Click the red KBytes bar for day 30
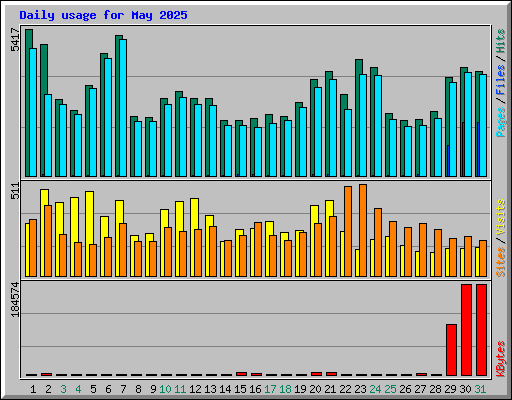 tap(466, 330)
